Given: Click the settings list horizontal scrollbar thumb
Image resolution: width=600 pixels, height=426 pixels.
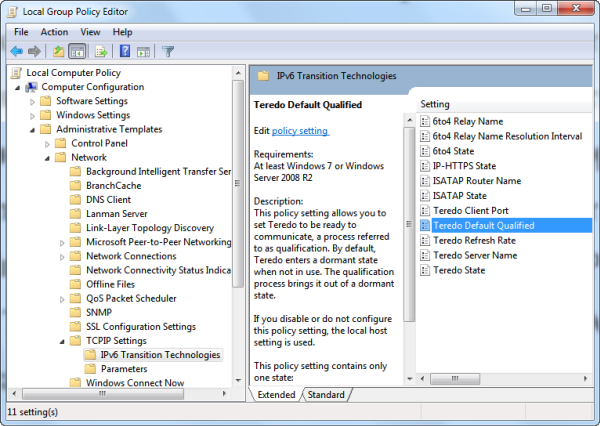Looking at the screenshot, I should 455,379.
